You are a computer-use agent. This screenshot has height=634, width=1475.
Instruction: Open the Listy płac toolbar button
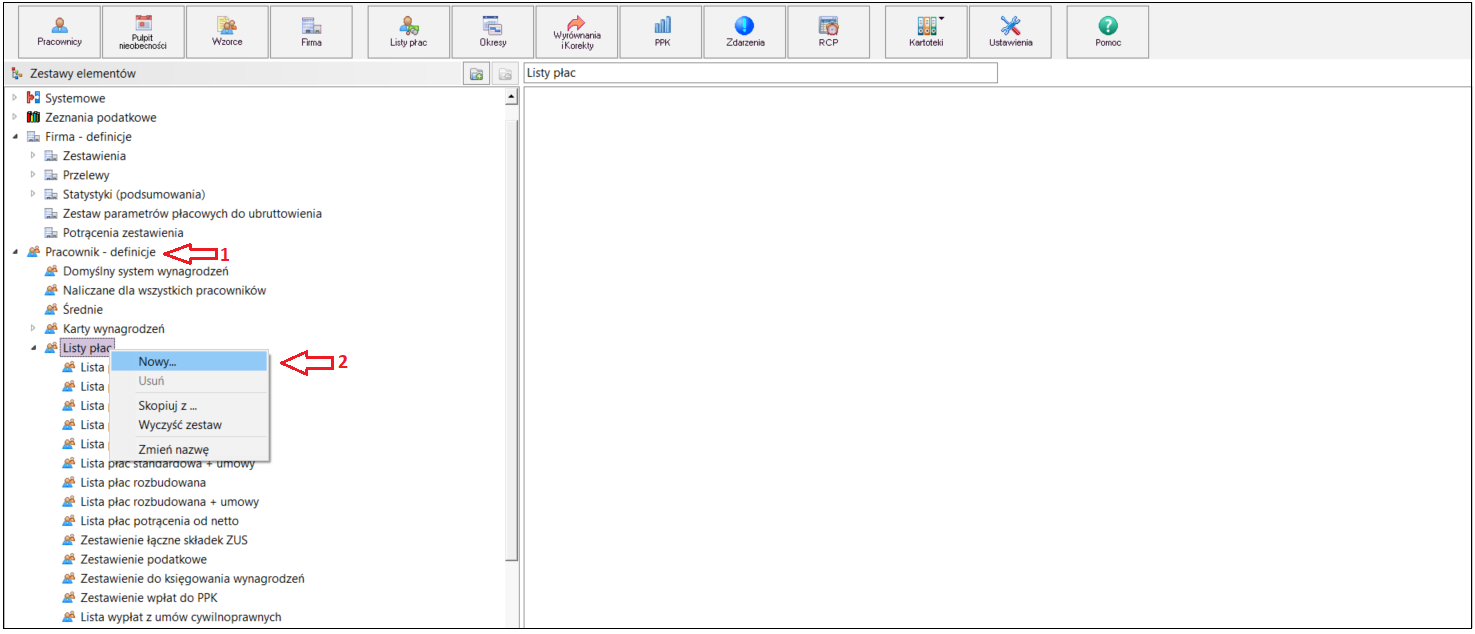click(408, 32)
